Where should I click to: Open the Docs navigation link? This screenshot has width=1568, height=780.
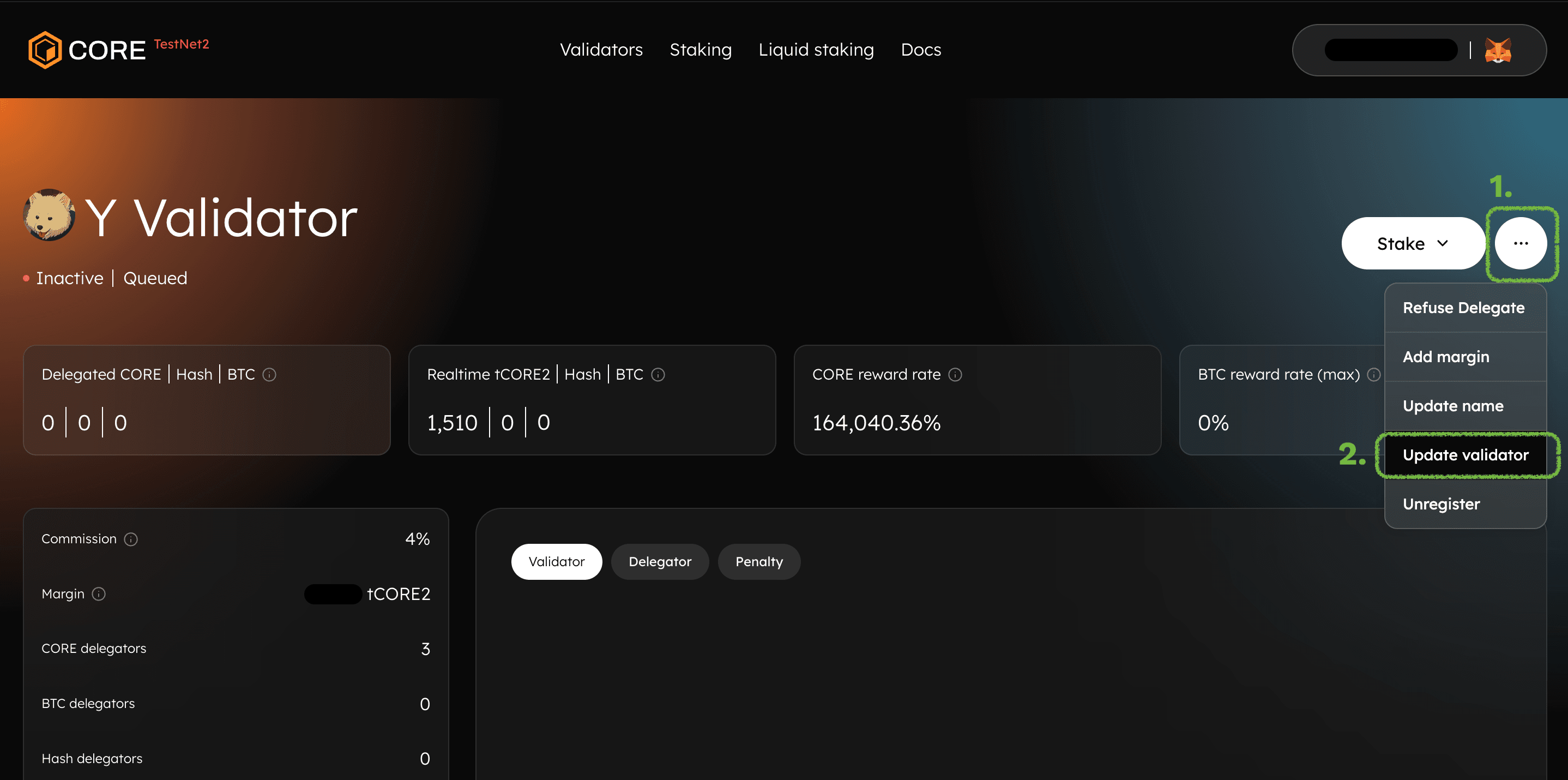(920, 50)
